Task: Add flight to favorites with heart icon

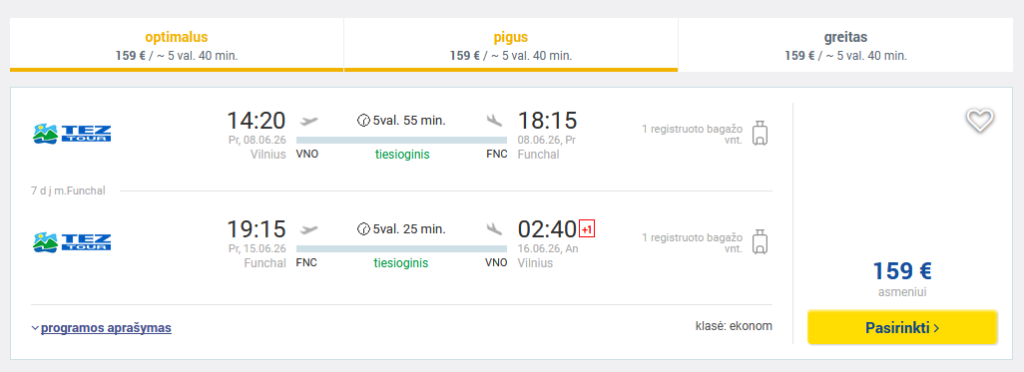Action: point(980,120)
